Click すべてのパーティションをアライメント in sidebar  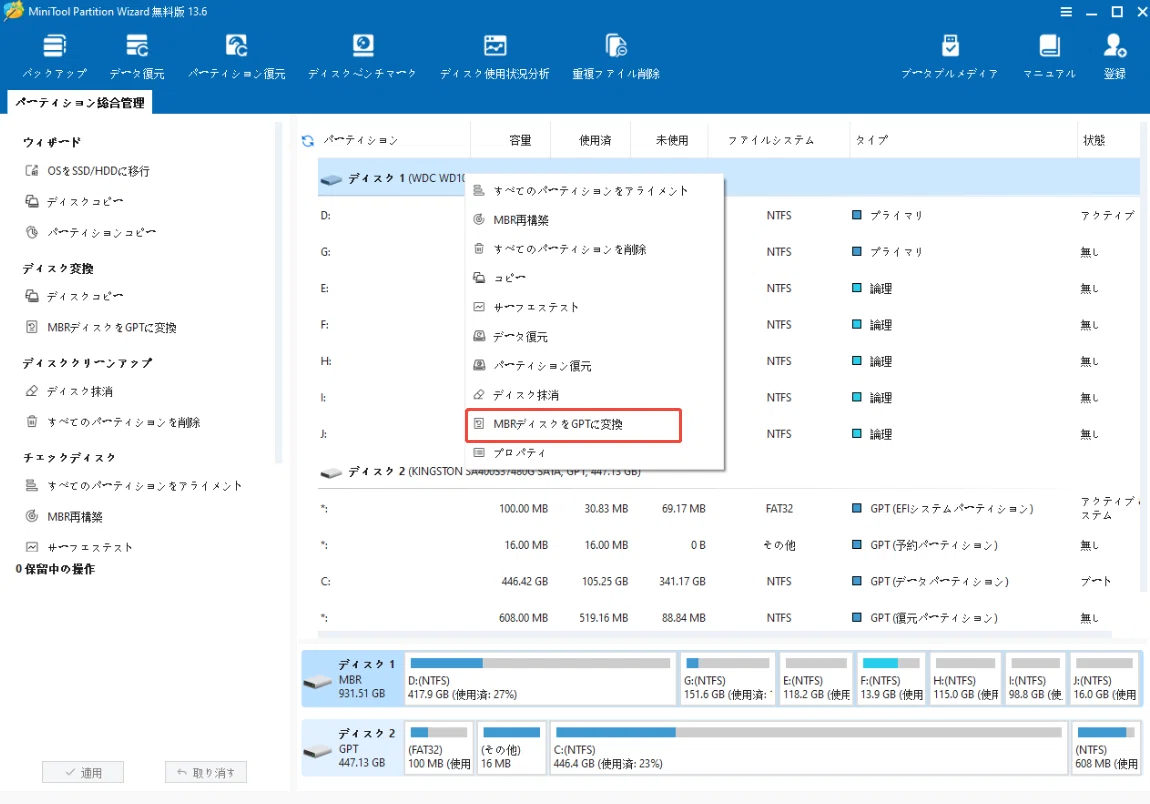134,486
